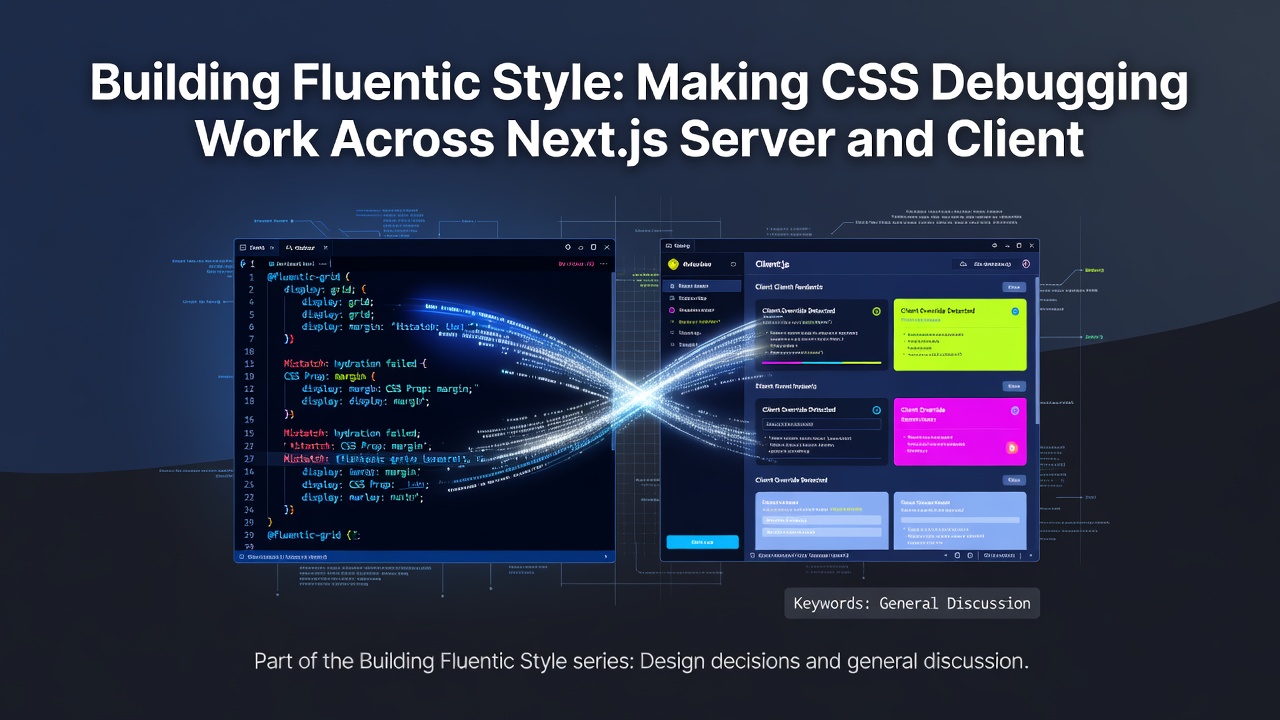Click the "Client.js" heading in the right window
The height and width of the screenshot is (720, 1280).
(773, 264)
